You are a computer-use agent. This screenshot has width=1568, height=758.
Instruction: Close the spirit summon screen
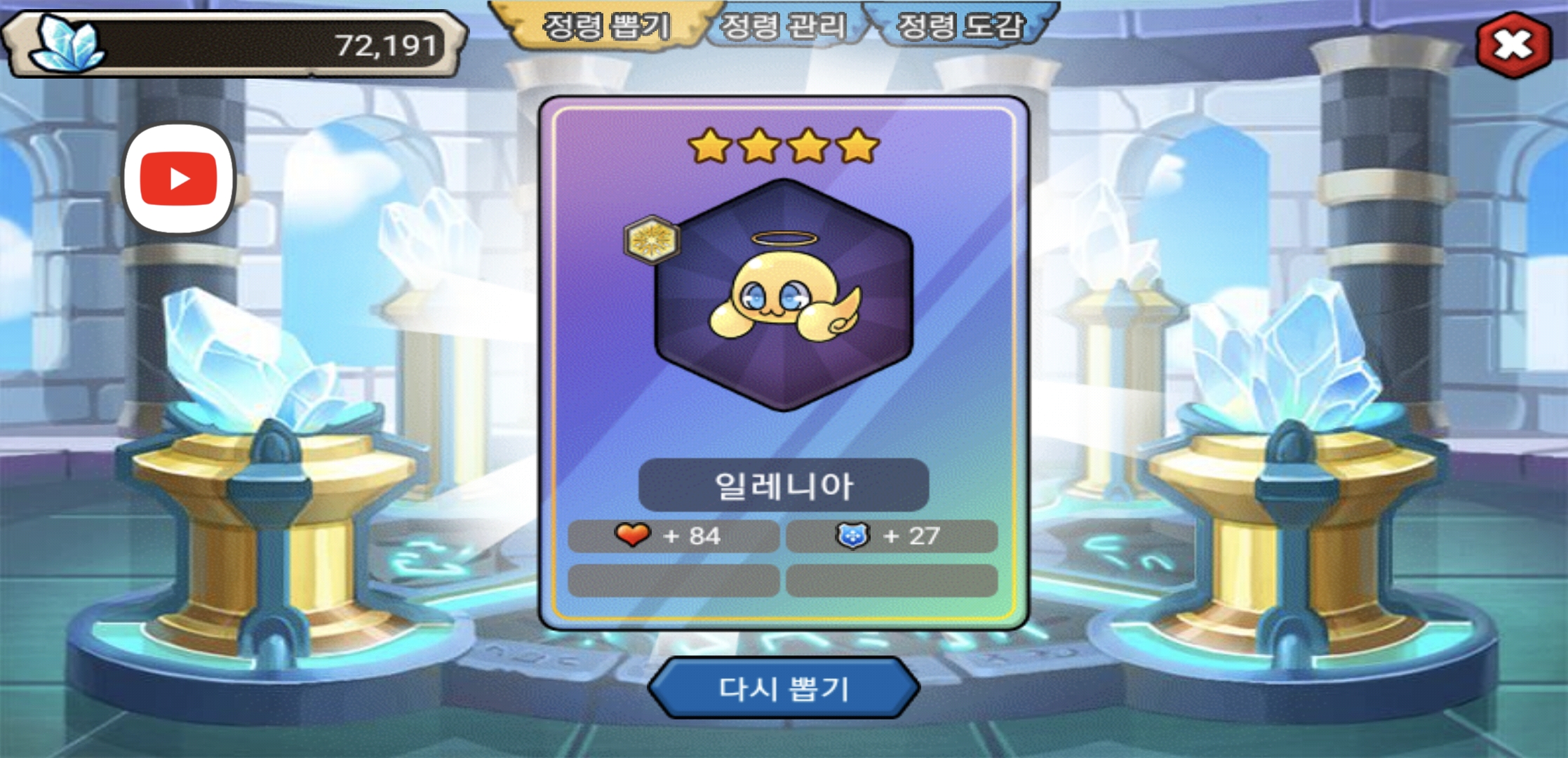(x=1514, y=45)
